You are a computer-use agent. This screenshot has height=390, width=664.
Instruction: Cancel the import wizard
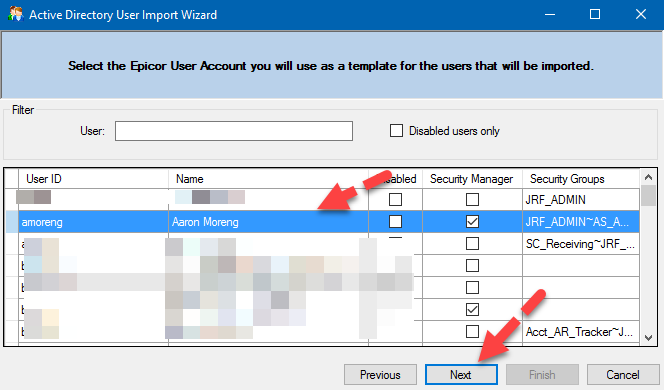(622, 375)
